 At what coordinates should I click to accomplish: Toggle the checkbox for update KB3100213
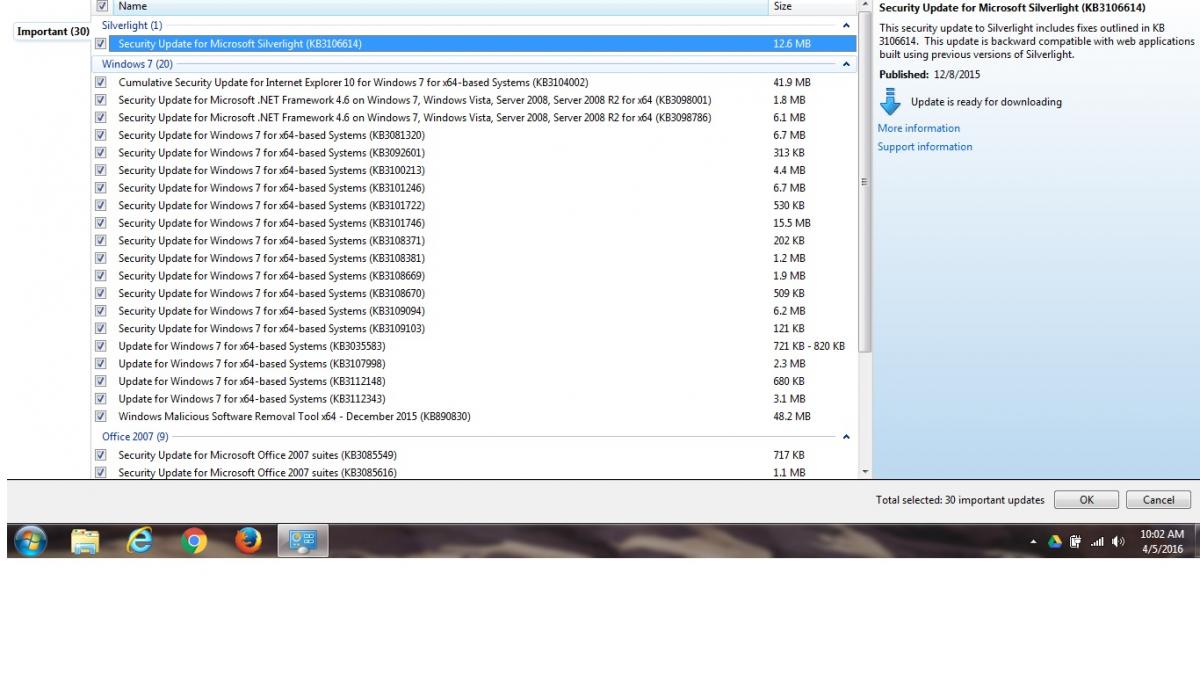(100, 170)
